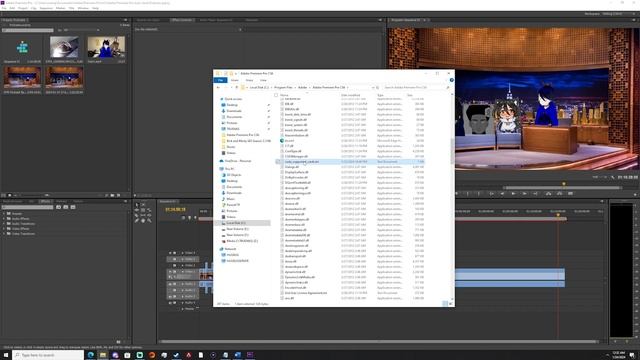Click Play in the Program monitor
The image size is (640, 360).
point(513,193)
